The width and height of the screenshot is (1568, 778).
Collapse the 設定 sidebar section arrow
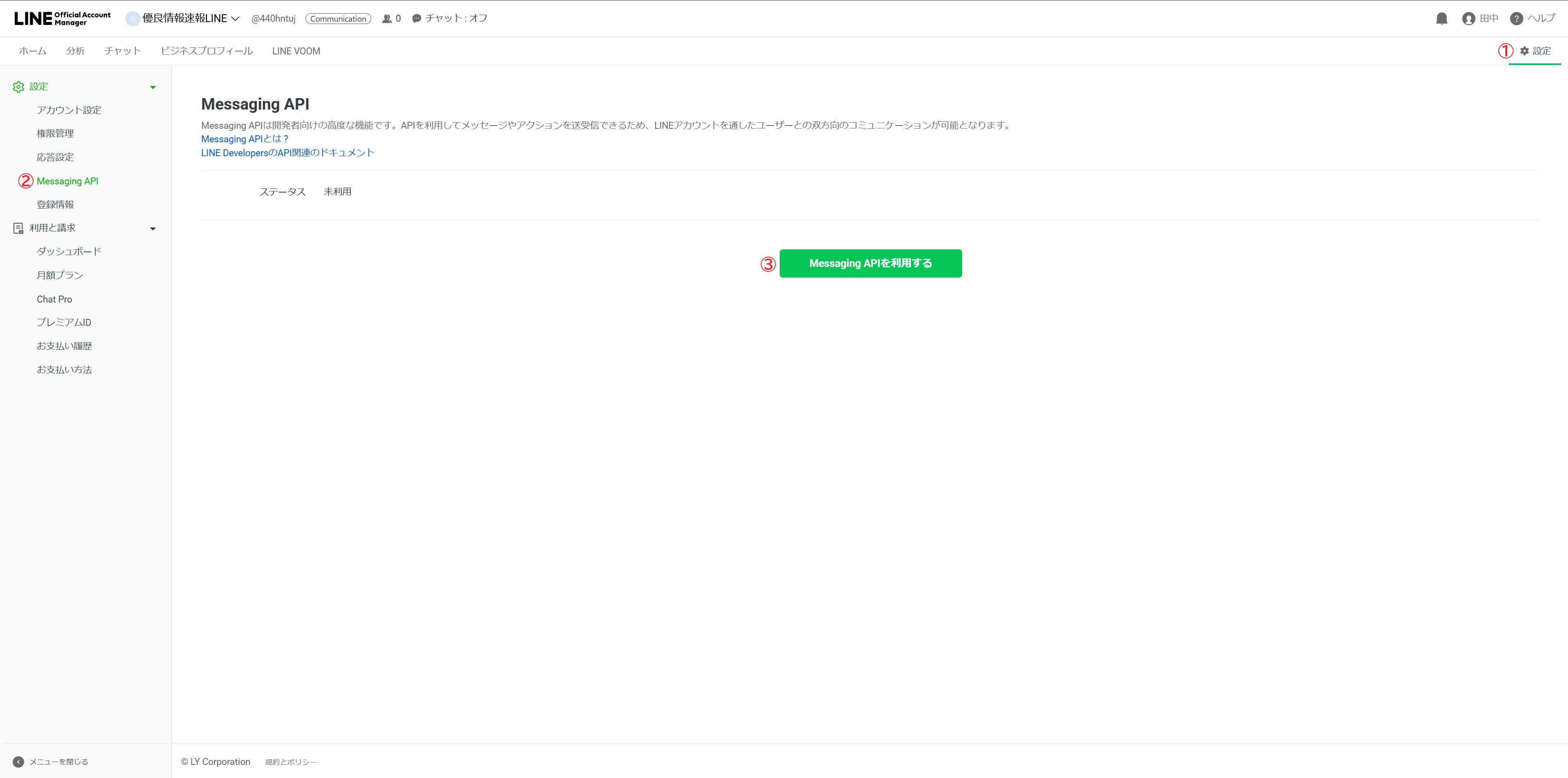[x=153, y=87]
